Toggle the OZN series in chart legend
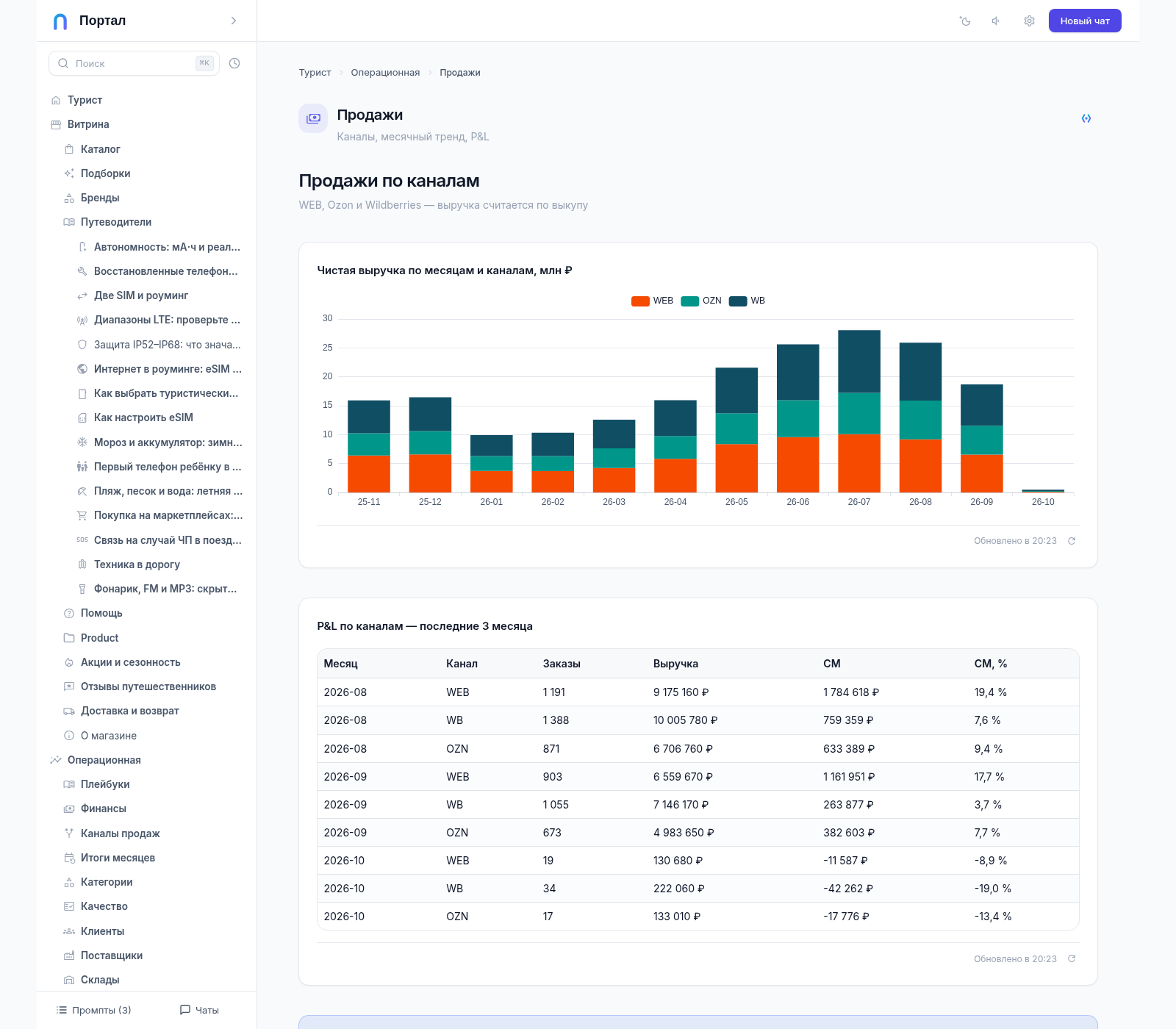The width and height of the screenshot is (1176, 1029). [701, 301]
